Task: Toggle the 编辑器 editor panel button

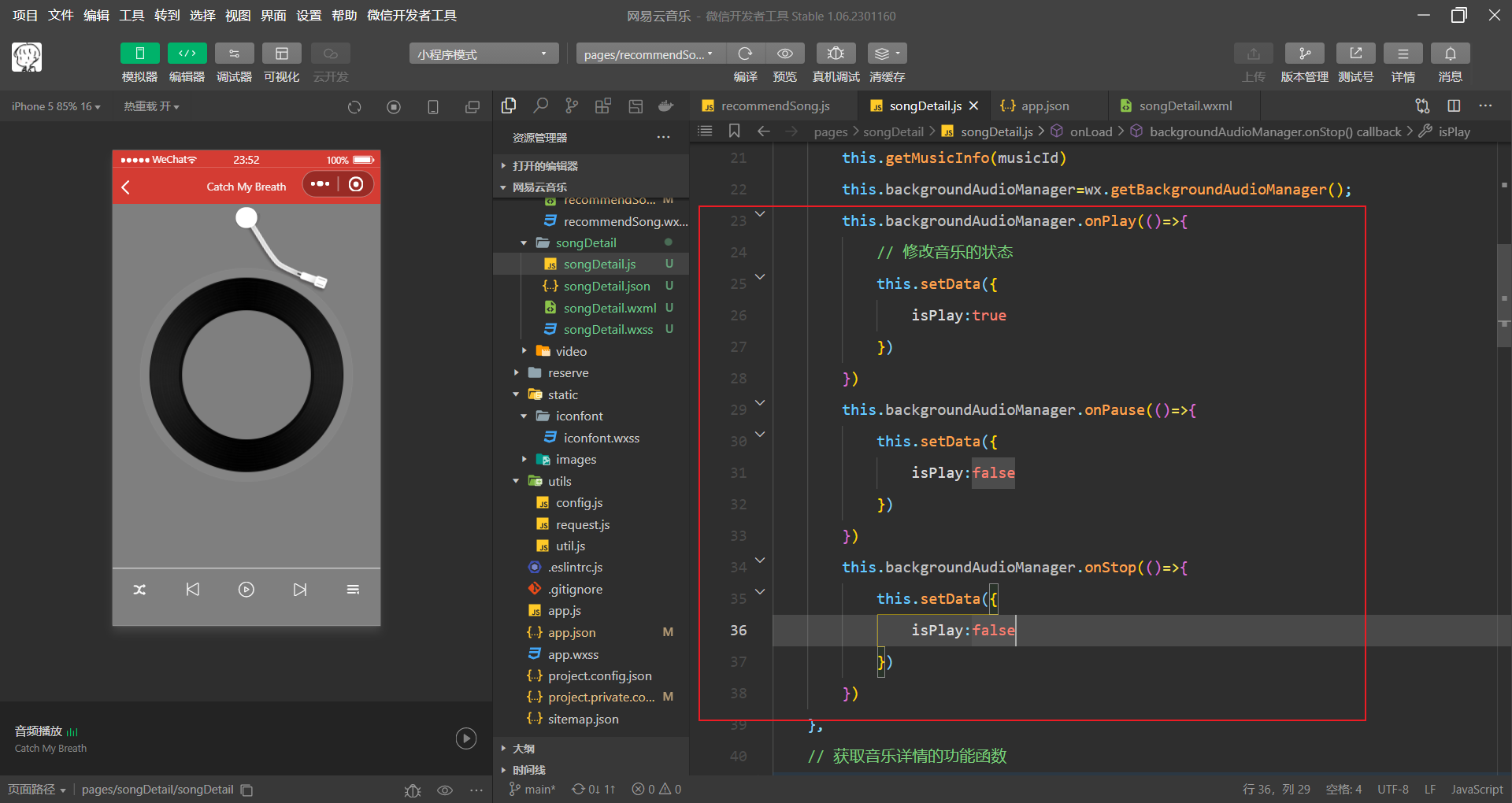Action: [187, 54]
